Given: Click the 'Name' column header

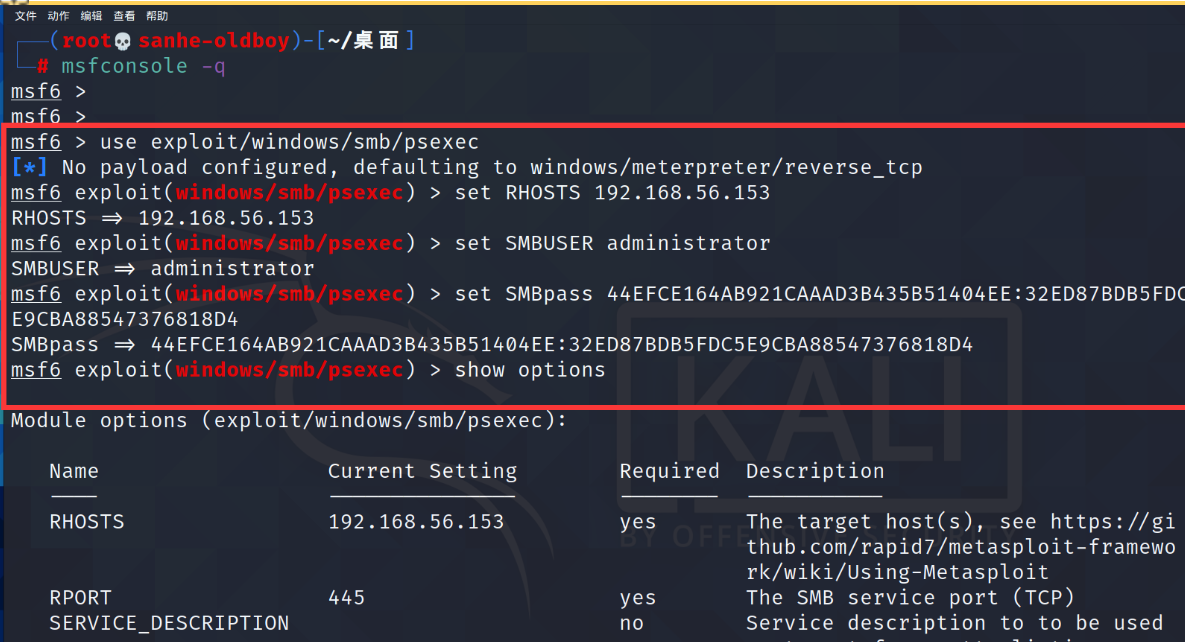Looking at the screenshot, I should (74, 471).
